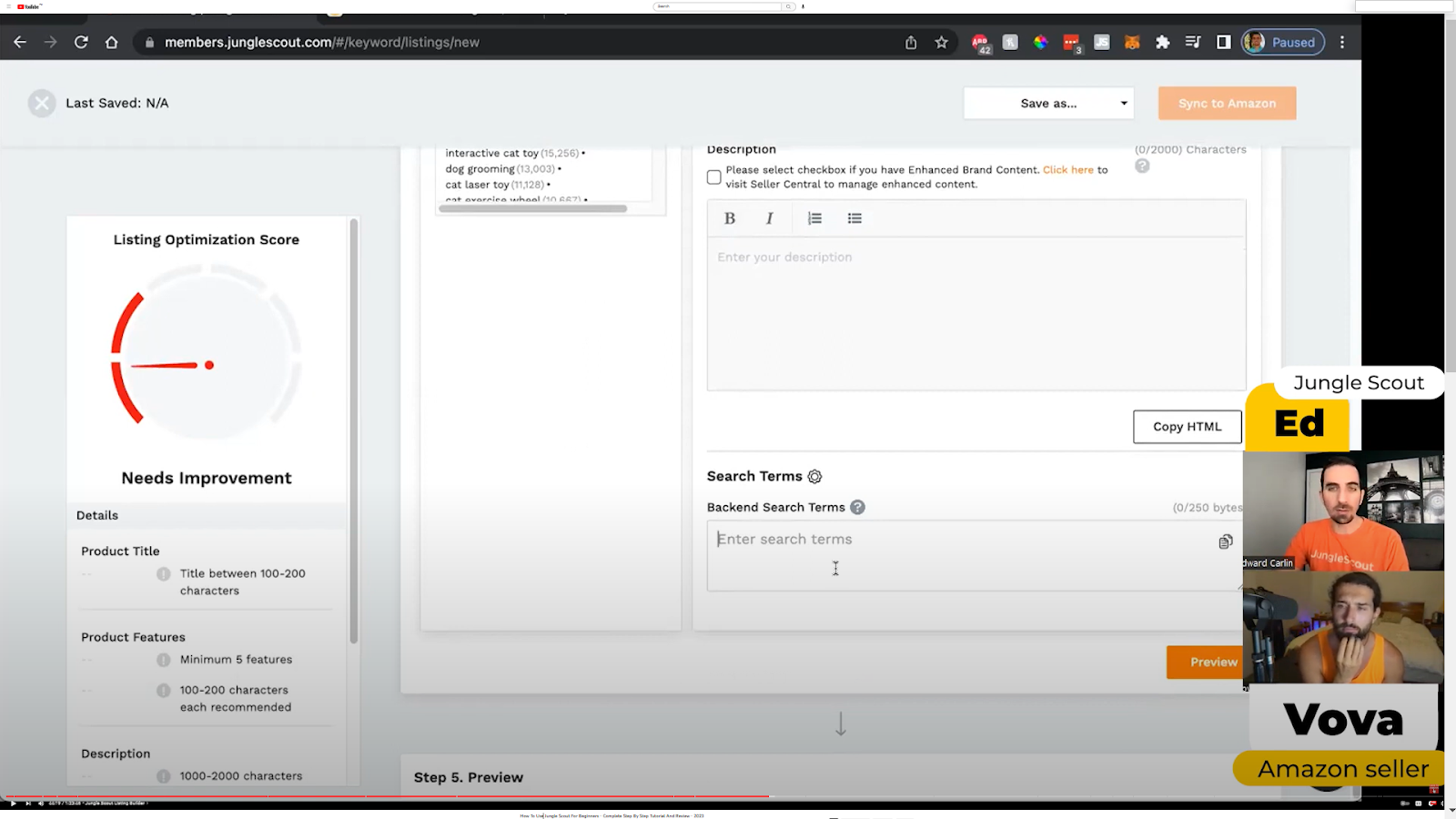Click the video play button
This screenshot has width=1456, height=819.
coord(13,804)
